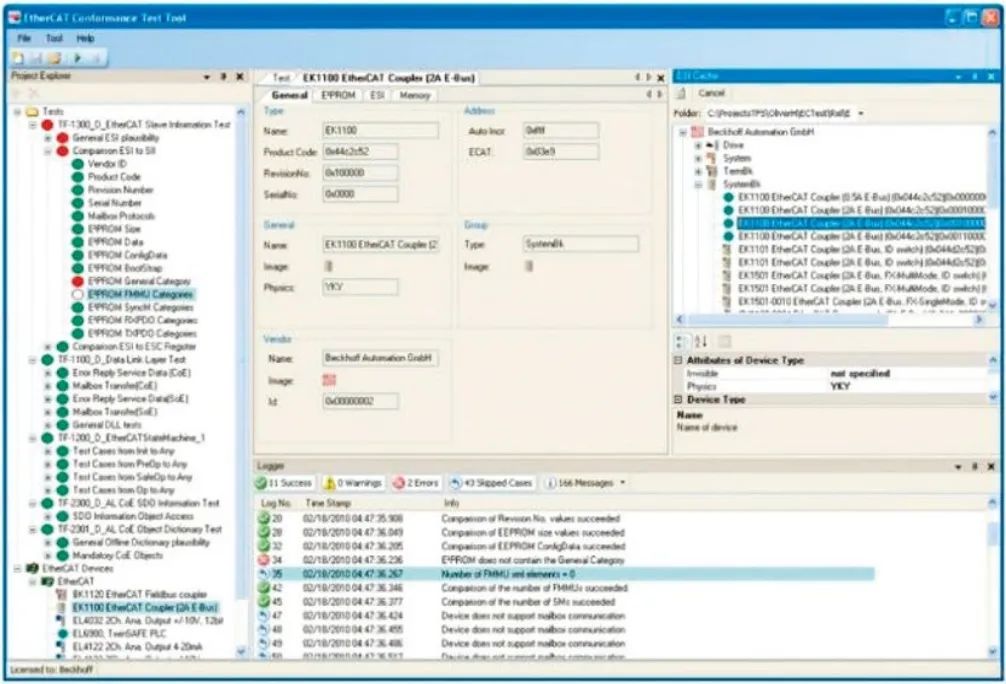Collapse the Attributes of Device Type section
Image resolution: width=1006 pixels, height=684 pixels.
(x=678, y=361)
